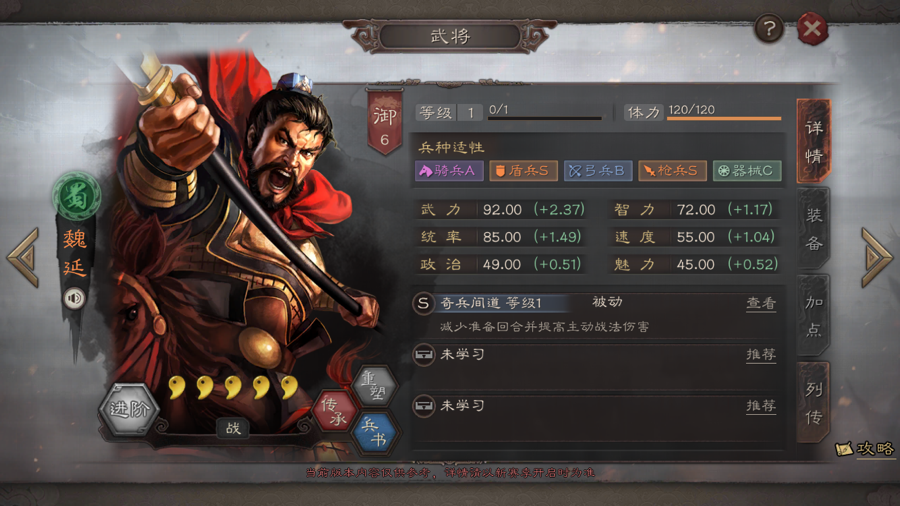This screenshot has width=900, height=506.
Task: Select the 骑兵A cavalry aptitude badge
Action: point(449,171)
